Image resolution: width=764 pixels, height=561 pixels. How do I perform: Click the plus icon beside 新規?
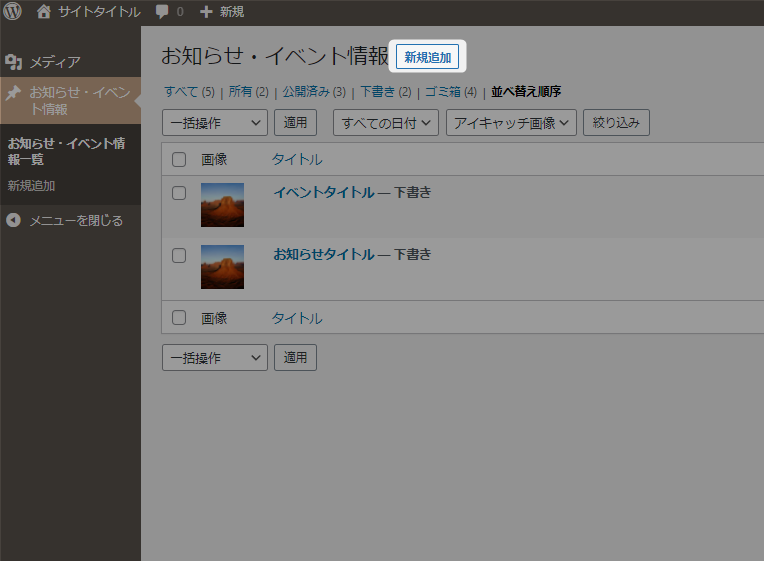click(206, 12)
